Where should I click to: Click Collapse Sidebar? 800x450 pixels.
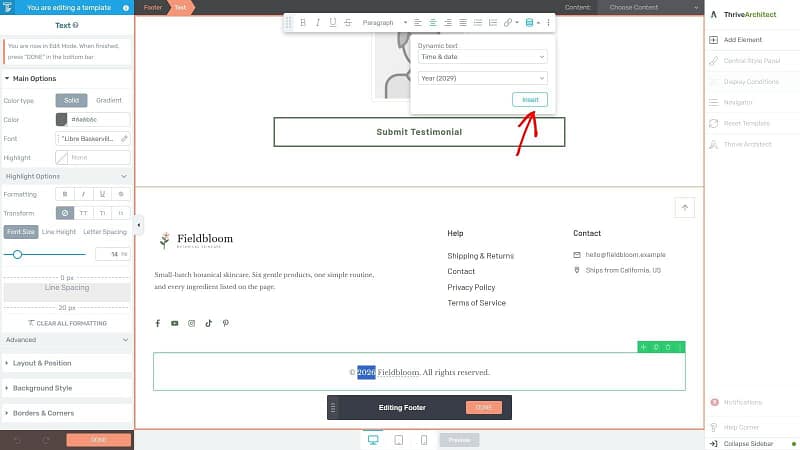click(747, 444)
